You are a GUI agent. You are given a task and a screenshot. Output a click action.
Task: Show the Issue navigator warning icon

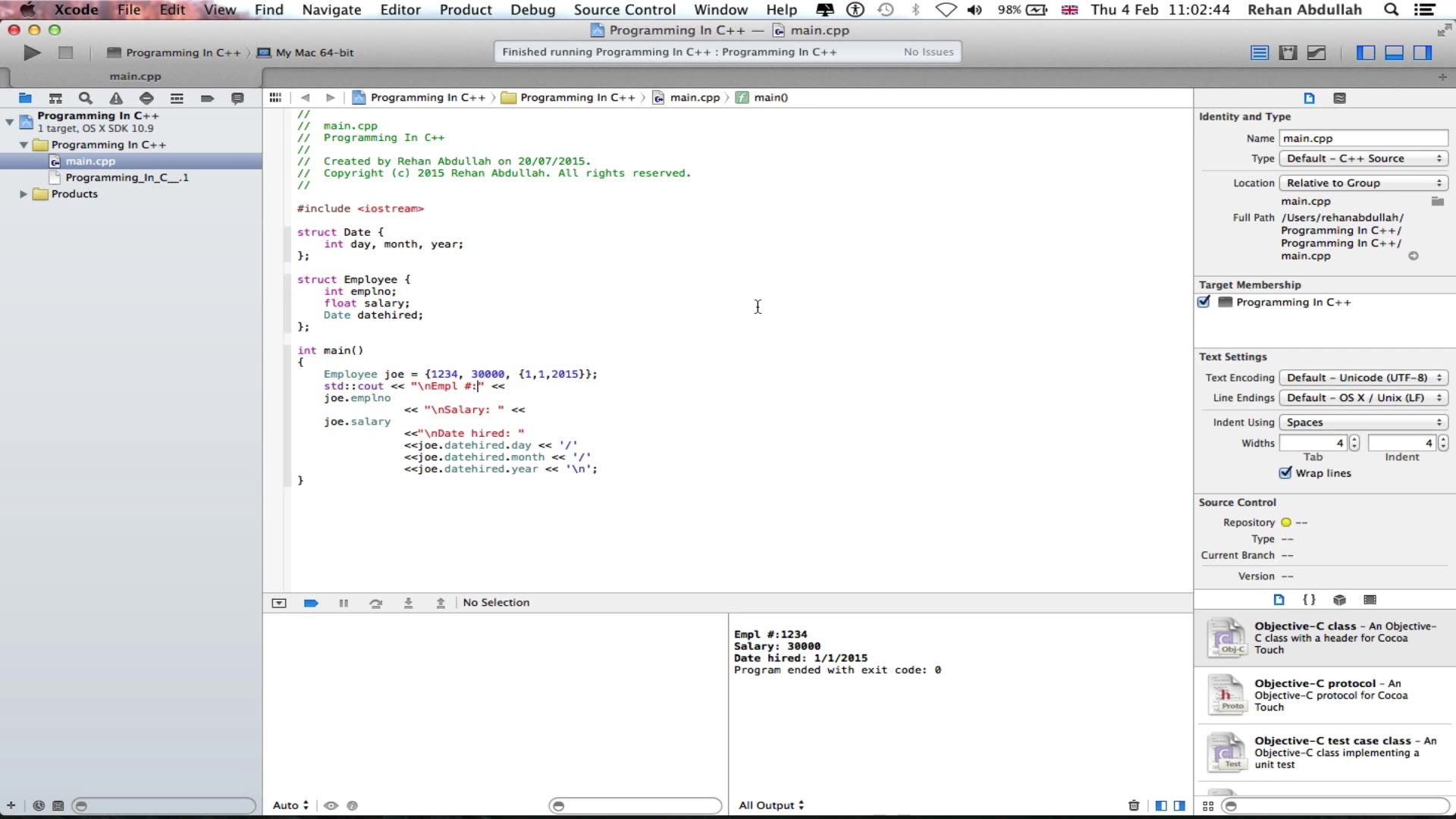click(x=116, y=98)
